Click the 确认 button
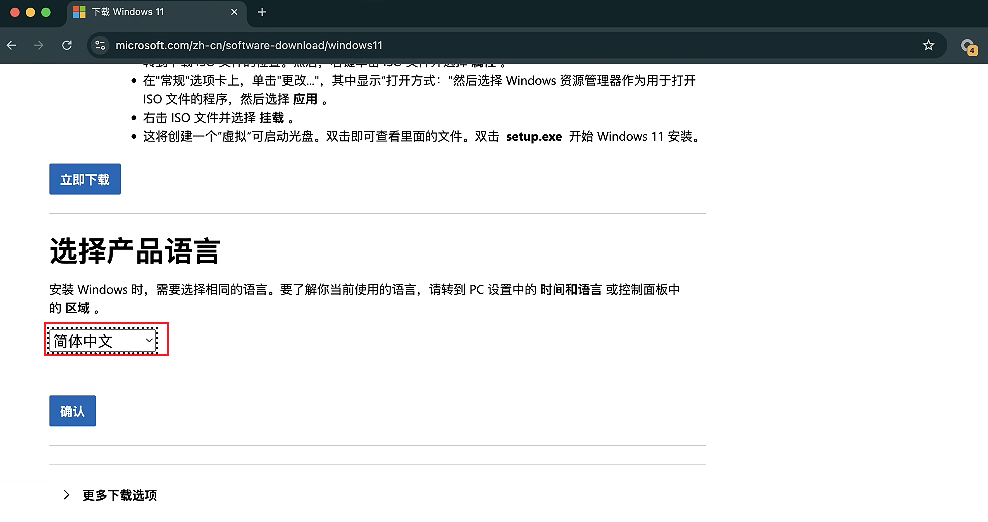This screenshot has width=988, height=522. coord(72,411)
